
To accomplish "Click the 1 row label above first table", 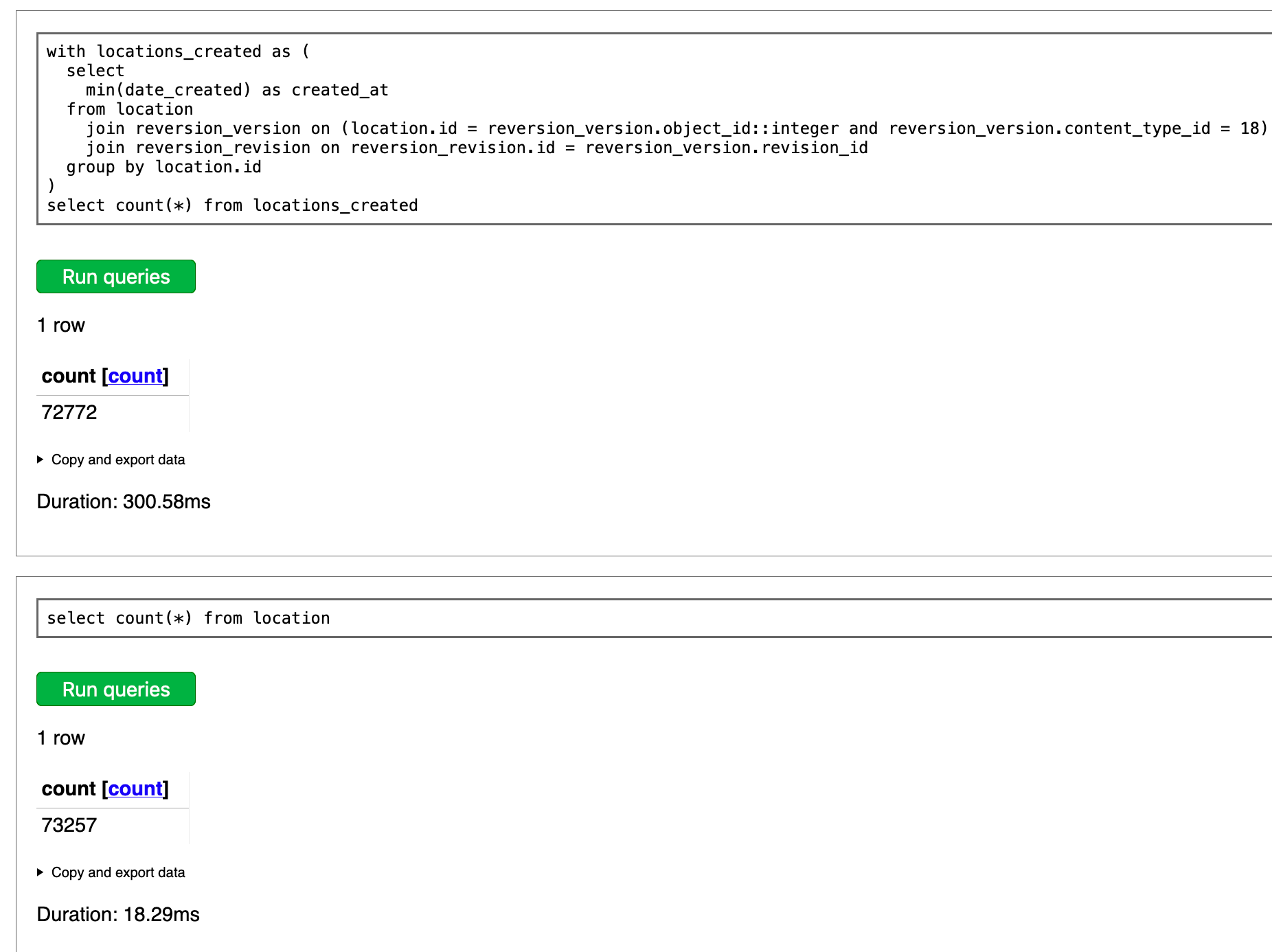I will [60, 325].
